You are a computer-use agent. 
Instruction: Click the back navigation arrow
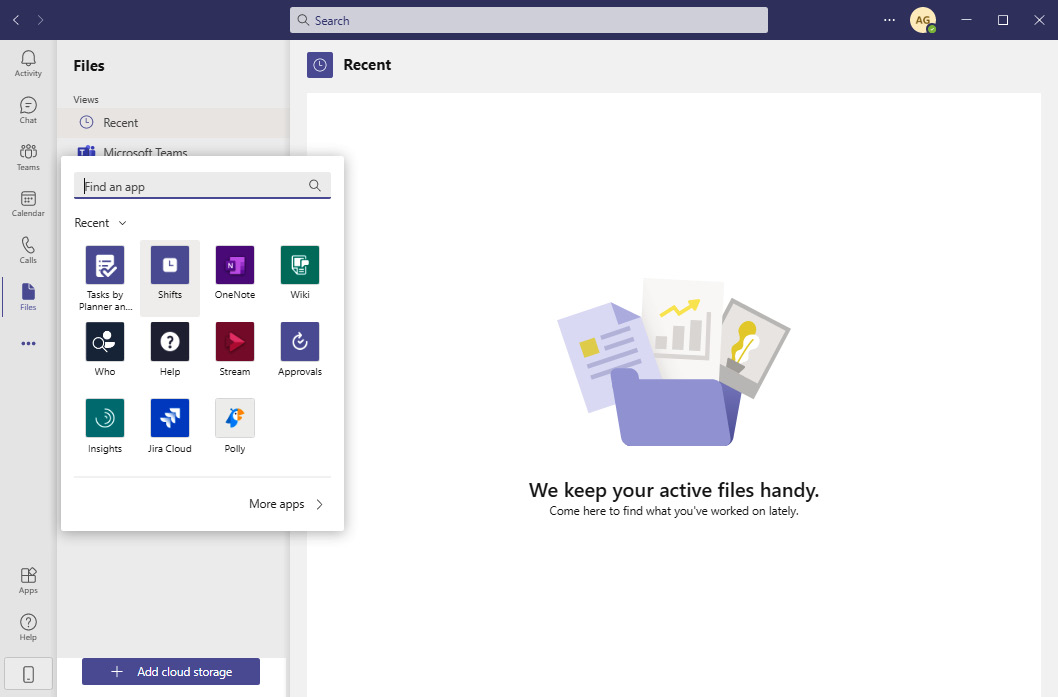pyautogui.click(x=16, y=20)
